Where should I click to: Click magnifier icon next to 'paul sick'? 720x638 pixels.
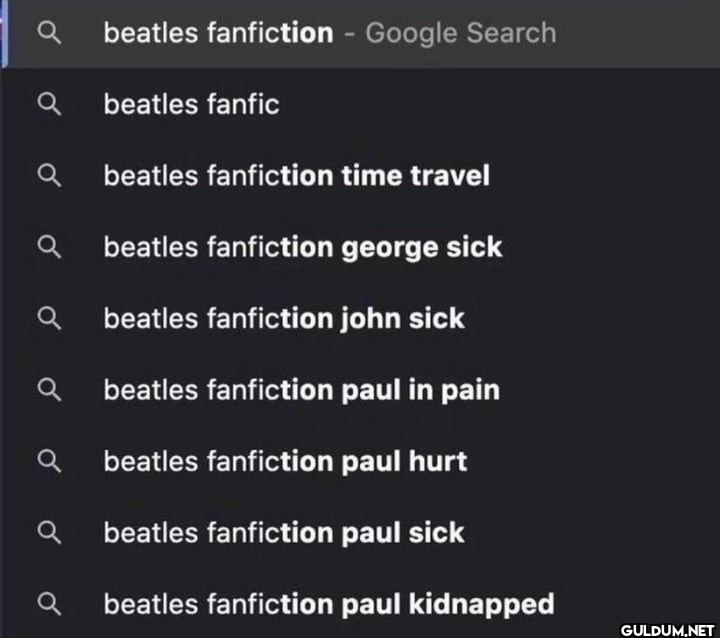[50, 533]
